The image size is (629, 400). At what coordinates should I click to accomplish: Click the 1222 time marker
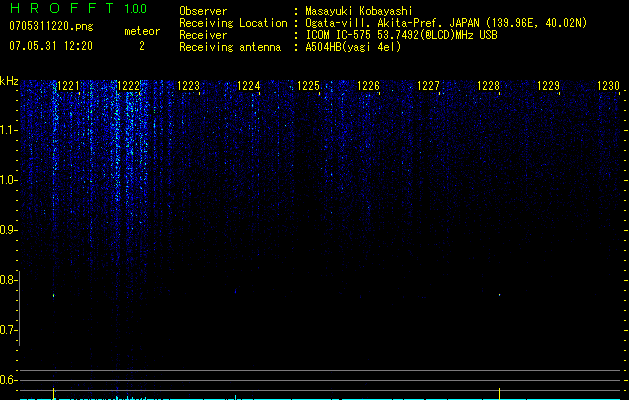click(128, 86)
